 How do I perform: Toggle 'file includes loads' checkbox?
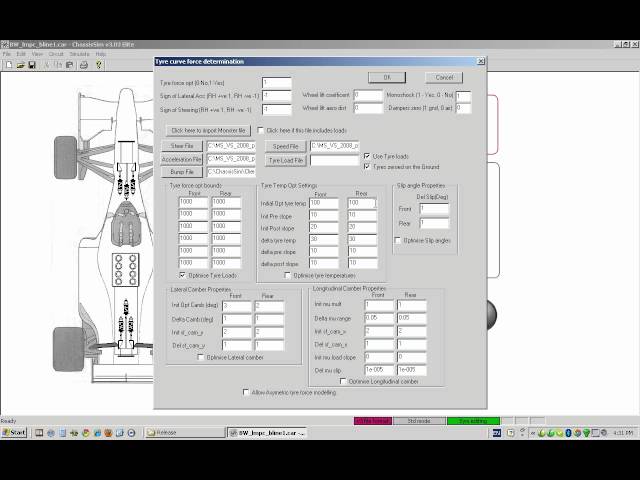(260, 130)
